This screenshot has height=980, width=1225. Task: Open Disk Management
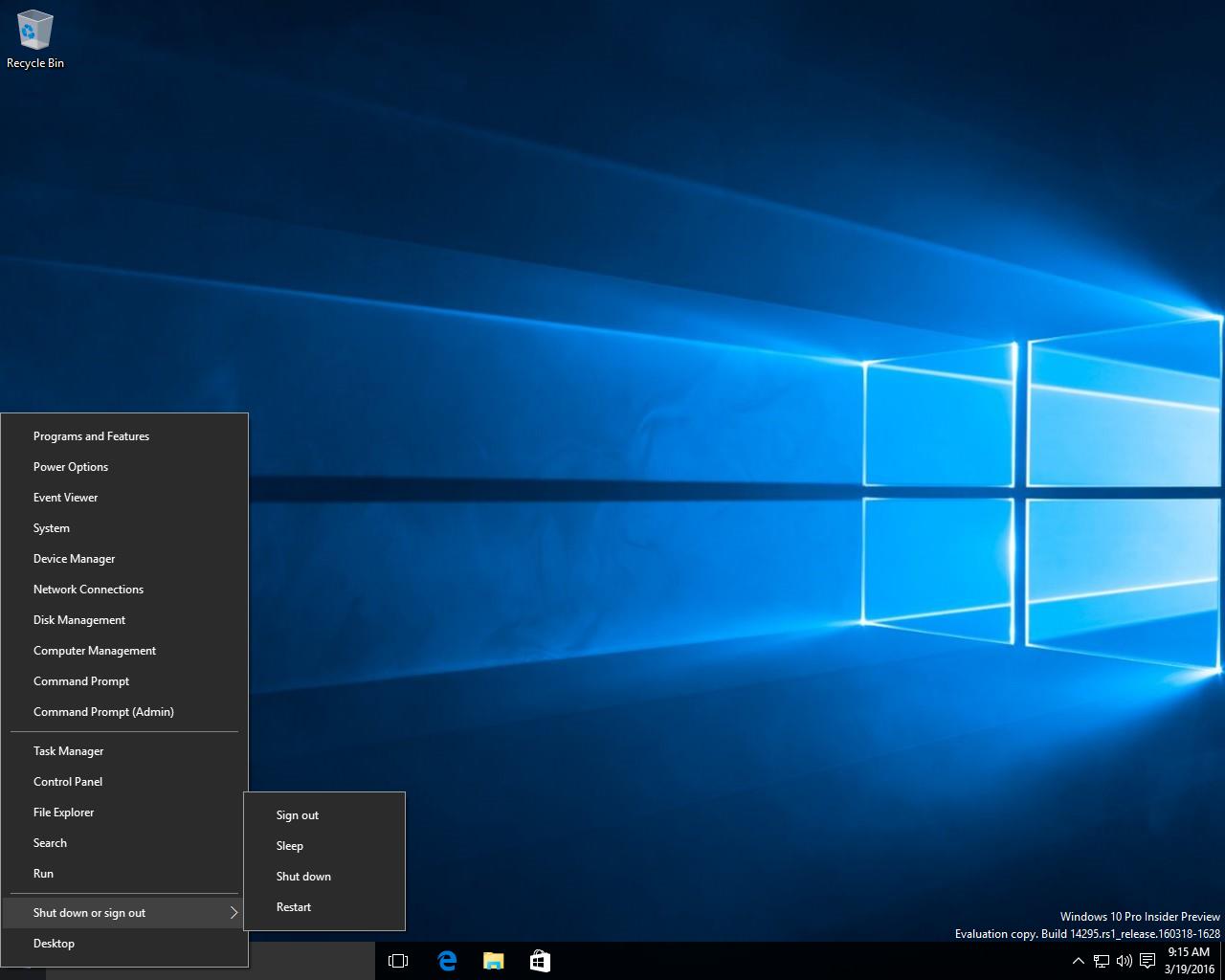pyautogui.click(x=124, y=620)
